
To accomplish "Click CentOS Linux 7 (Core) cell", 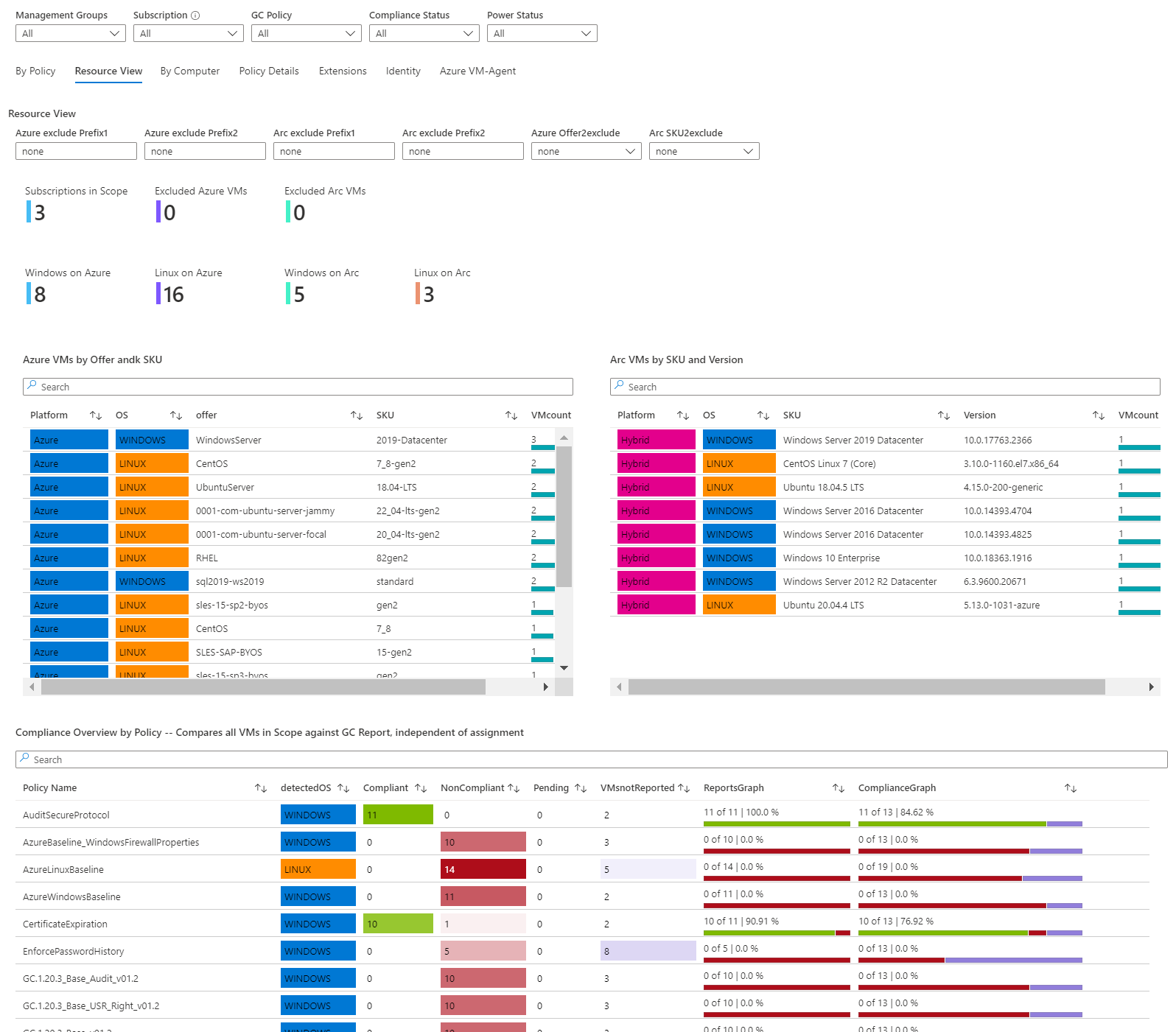I will (x=830, y=464).
